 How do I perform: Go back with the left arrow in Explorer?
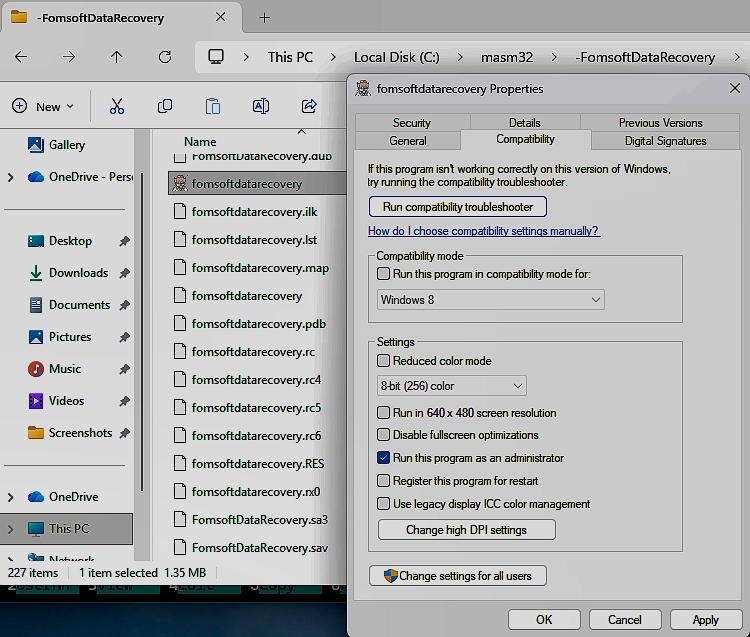(21, 57)
